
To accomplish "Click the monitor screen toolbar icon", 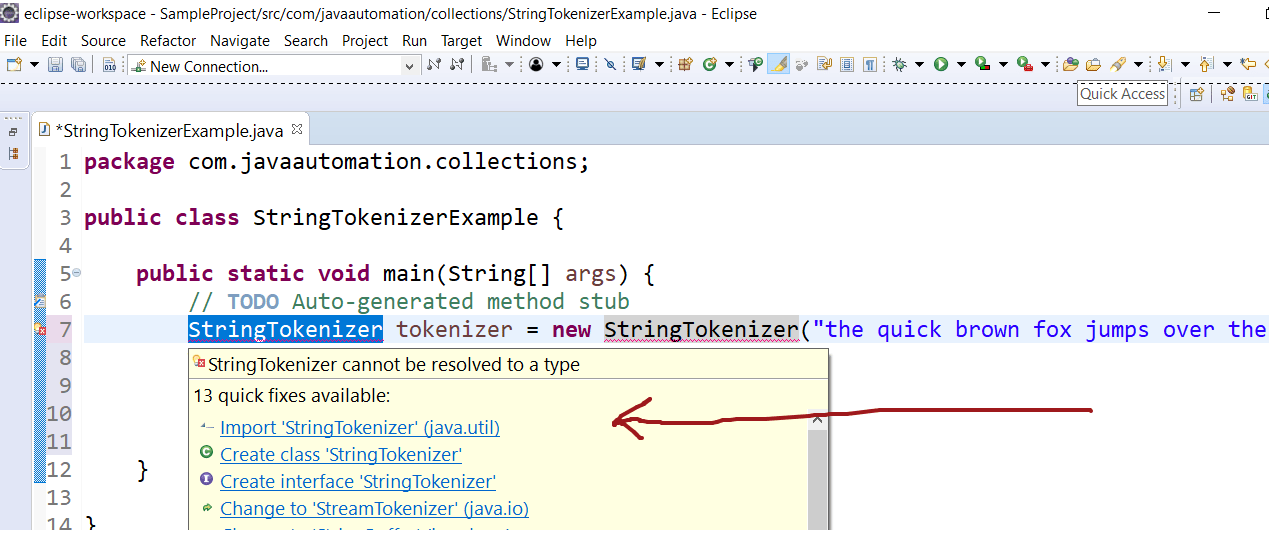I will coord(583,65).
